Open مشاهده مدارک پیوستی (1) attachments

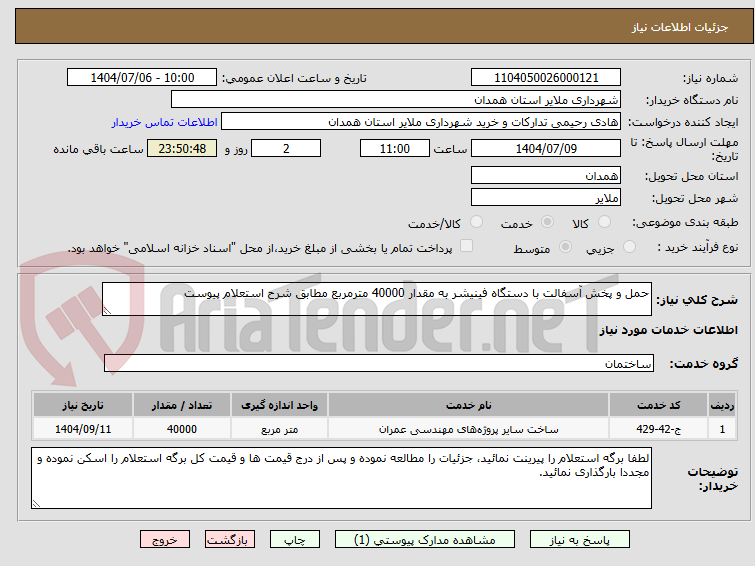click(425, 540)
